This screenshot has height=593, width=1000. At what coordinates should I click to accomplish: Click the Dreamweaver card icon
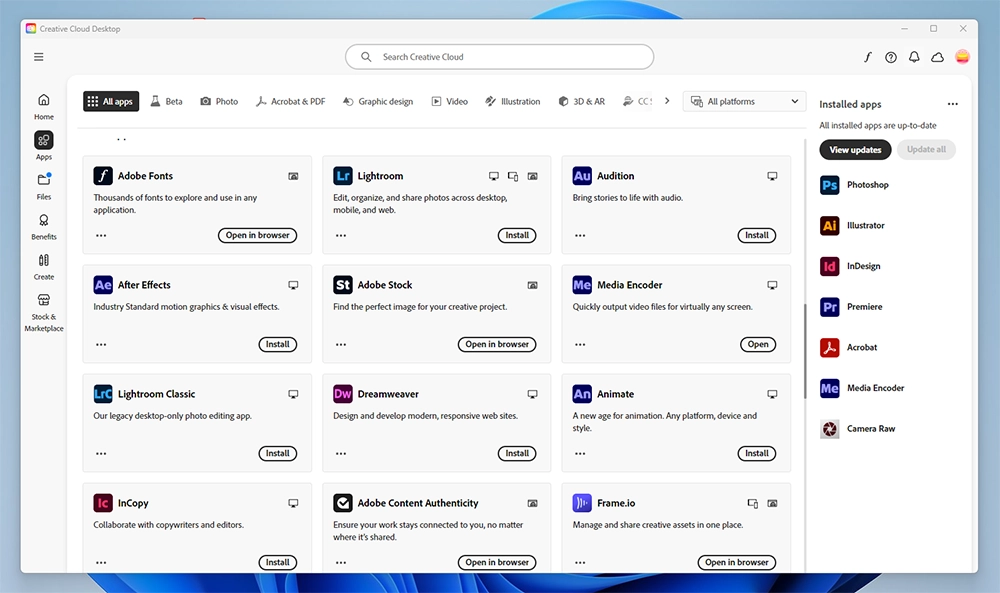coord(342,394)
